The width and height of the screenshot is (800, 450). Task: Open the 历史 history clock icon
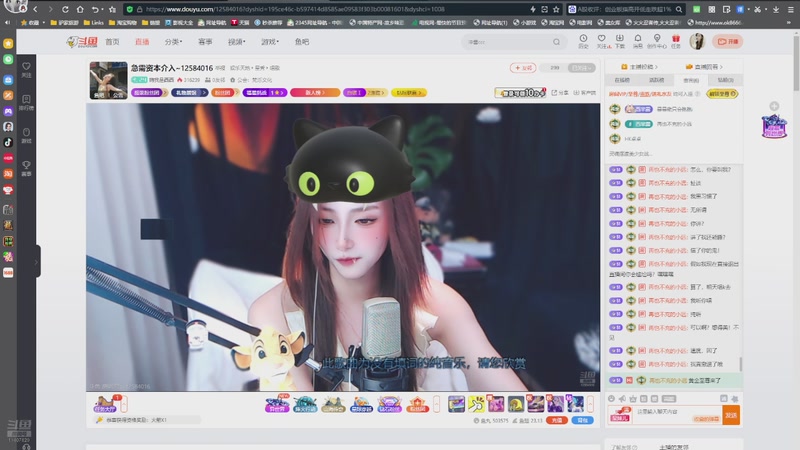coord(583,39)
